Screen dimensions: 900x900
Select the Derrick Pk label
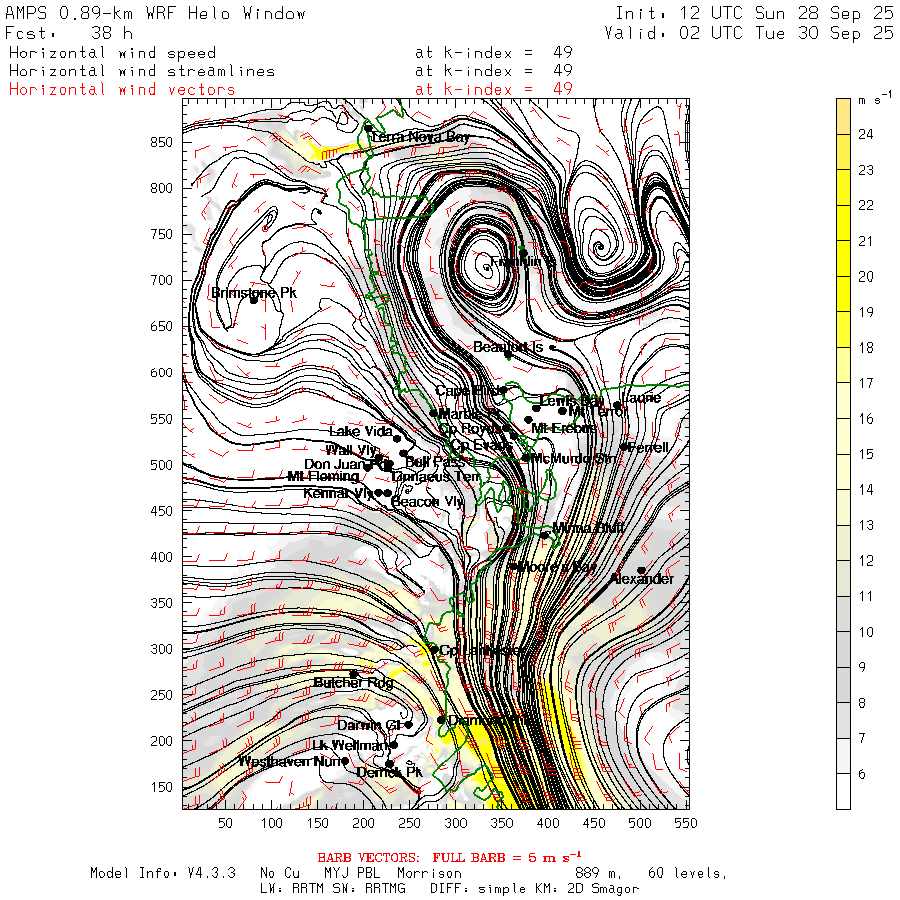(389, 772)
